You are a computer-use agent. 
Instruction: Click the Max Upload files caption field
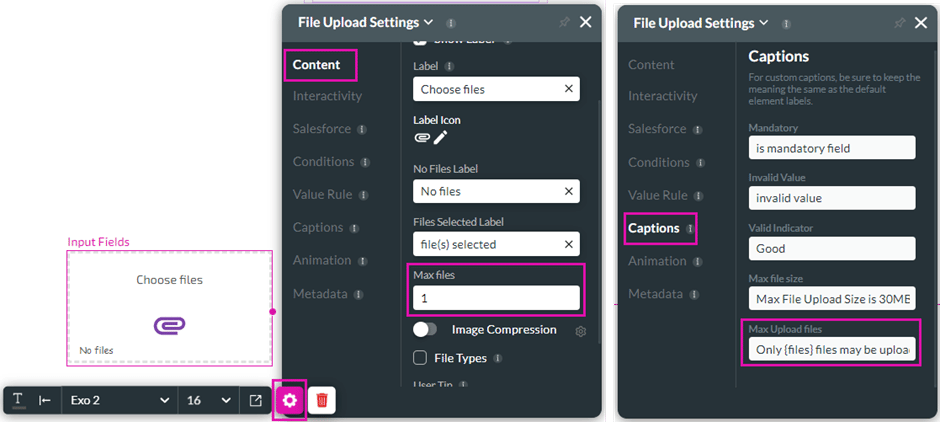coord(831,350)
